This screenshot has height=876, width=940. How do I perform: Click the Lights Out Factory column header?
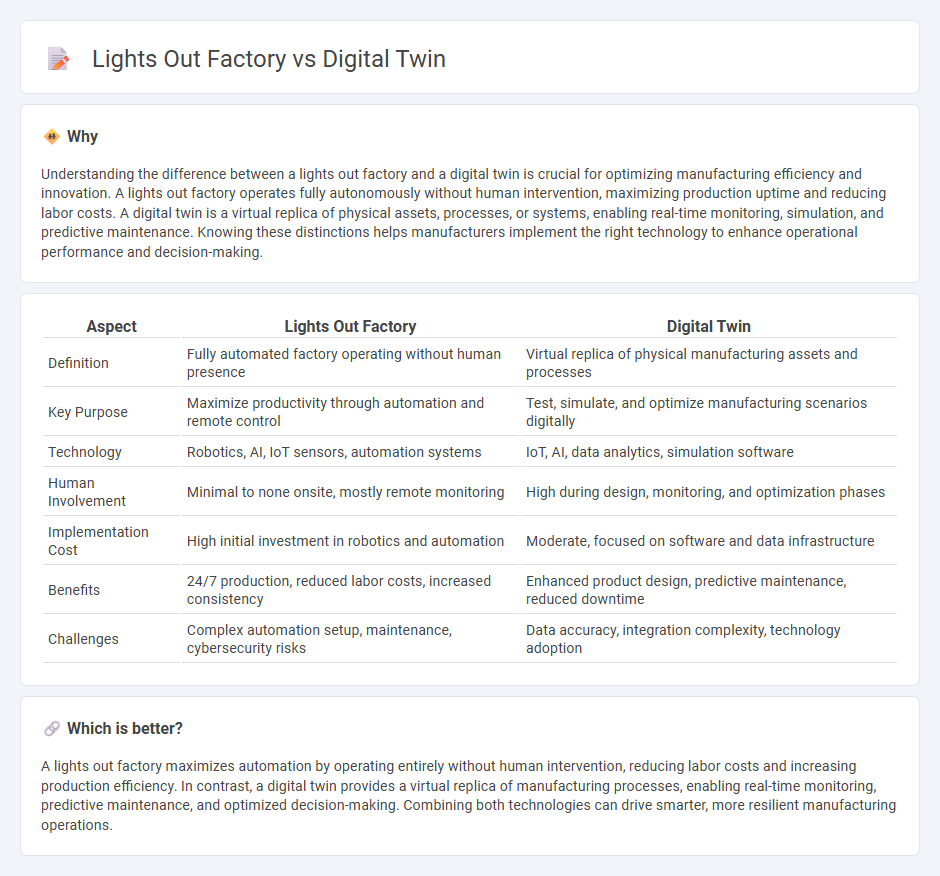(x=350, y=326)
